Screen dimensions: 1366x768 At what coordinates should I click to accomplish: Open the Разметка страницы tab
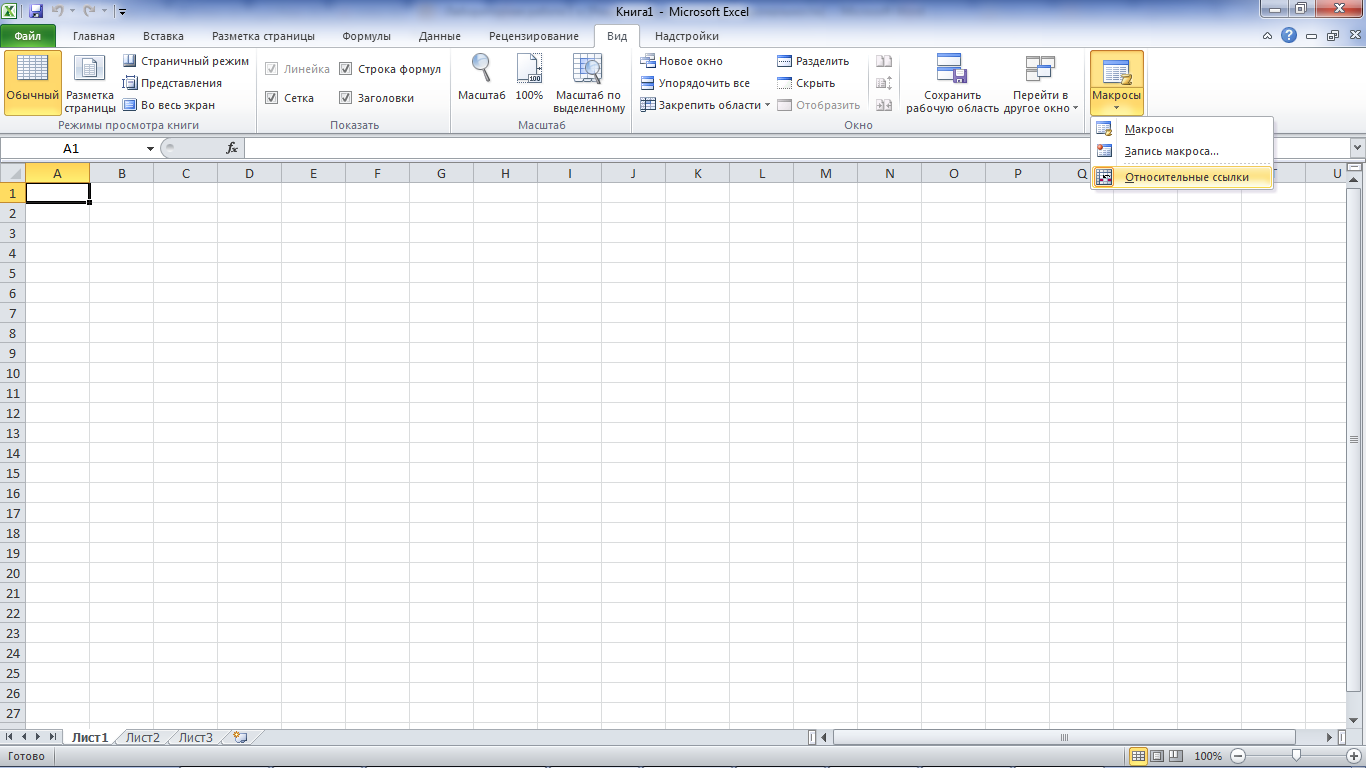(263, 36)
